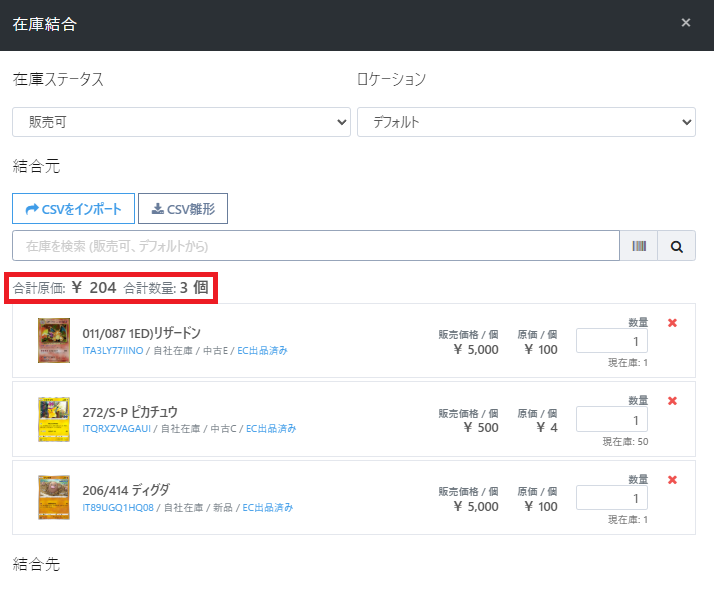Open item code link IT89UGQ1HQ08
Viewport: 714px width, 589px height.
[117, 507]
